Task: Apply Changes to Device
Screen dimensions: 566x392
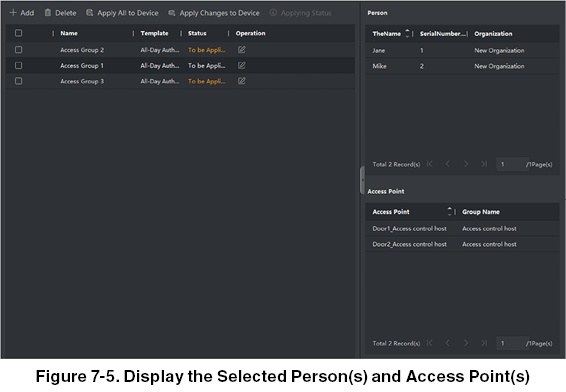Action: [x=214, y=13]
